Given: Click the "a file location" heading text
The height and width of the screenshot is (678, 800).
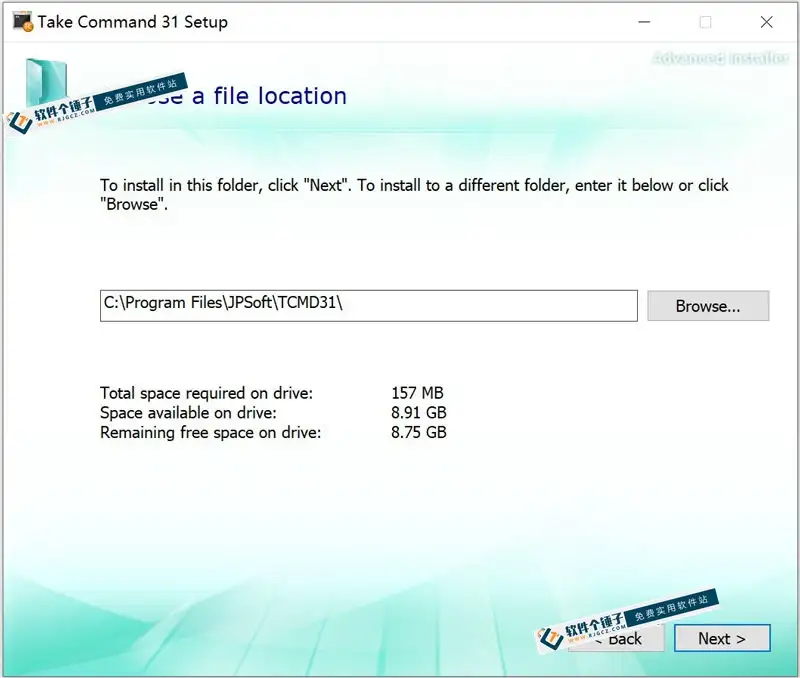Looking at the screenshot, I should click(x=269, y=96).
